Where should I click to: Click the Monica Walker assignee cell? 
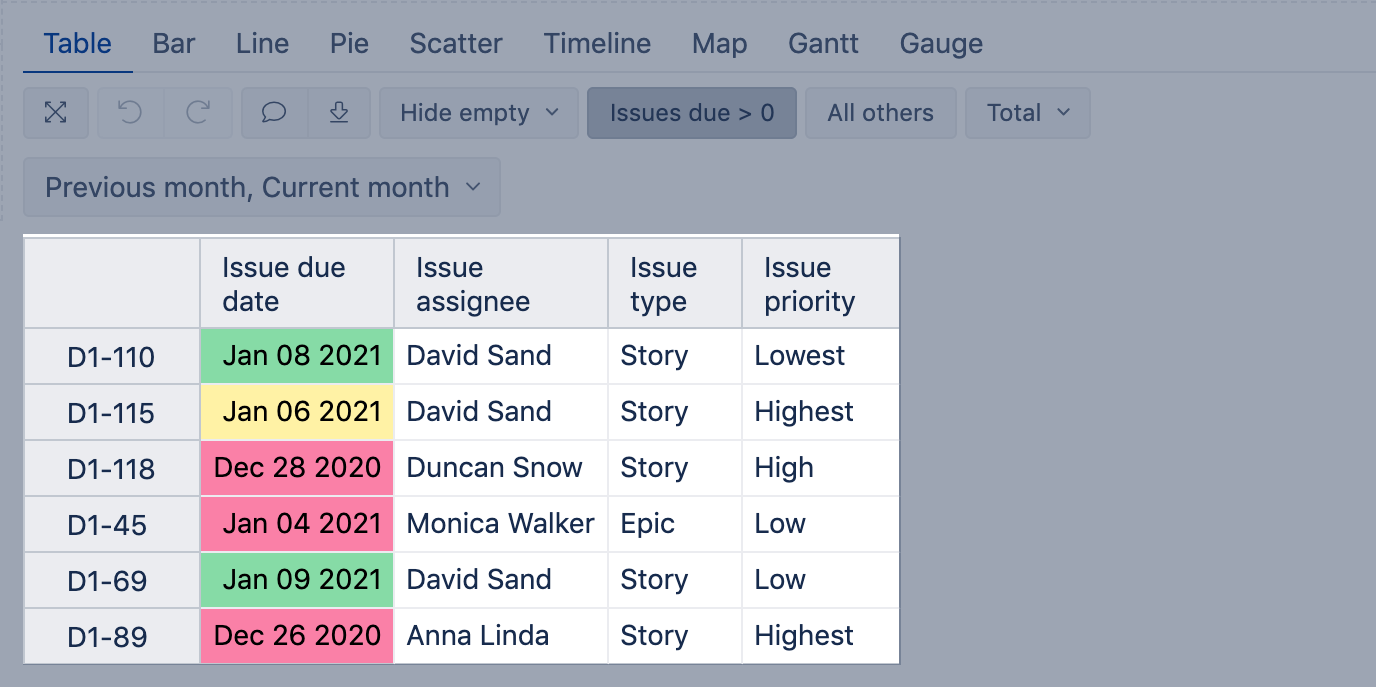(x=500, y=524)
